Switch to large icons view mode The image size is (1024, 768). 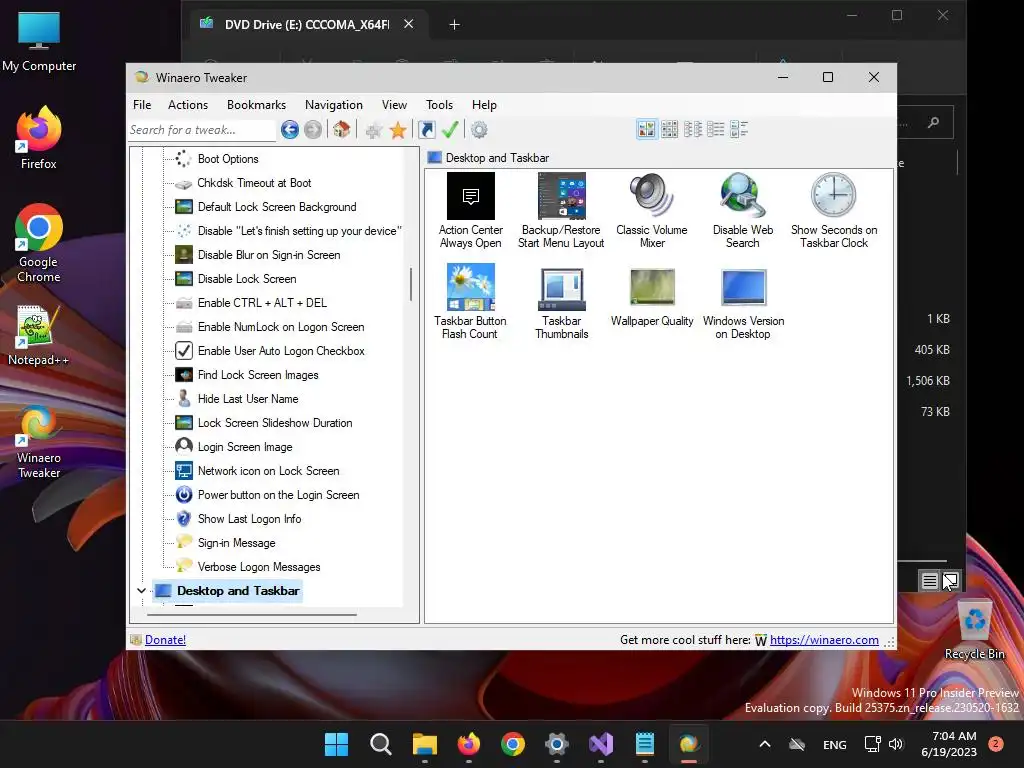(647, 129)
